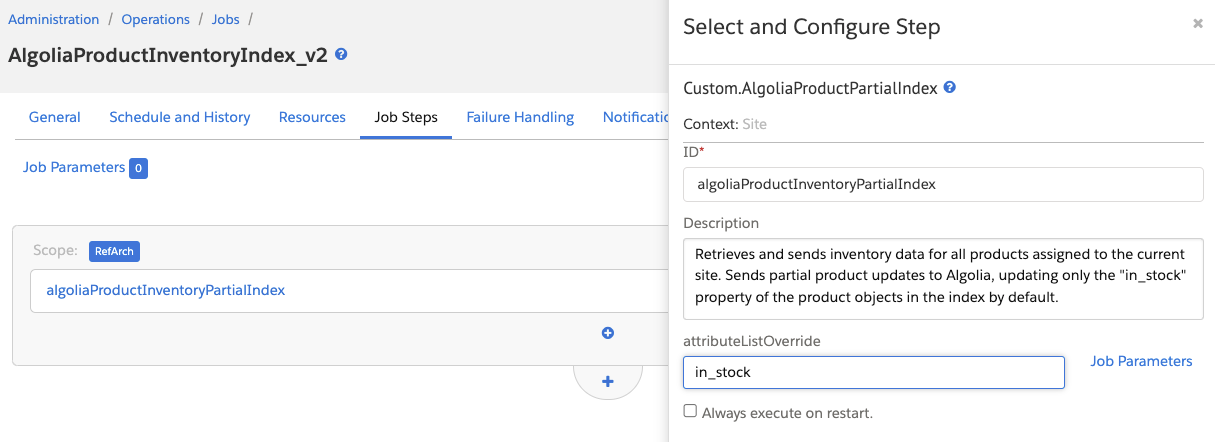This screenshot has width=1215, height=442.
Task: Switch to Schedule and History tab
Action: tap(179, 117)
